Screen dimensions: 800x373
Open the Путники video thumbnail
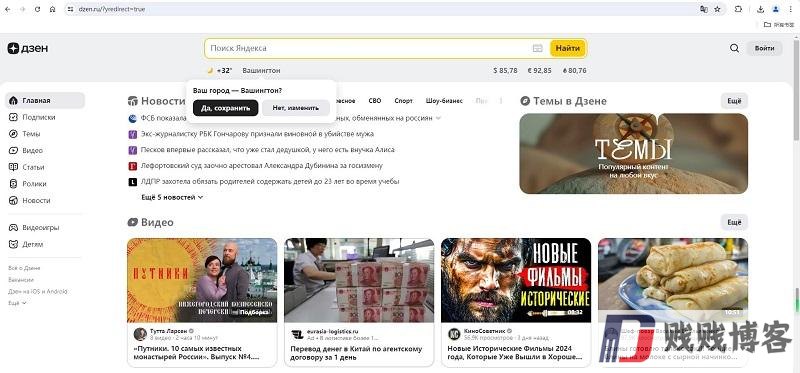tap(202, 280)
